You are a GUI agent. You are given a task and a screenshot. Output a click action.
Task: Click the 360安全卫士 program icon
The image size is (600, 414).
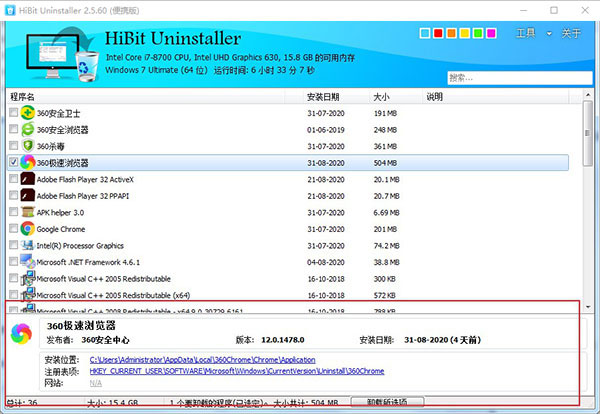pyautogui.click(x=28, y=113)
